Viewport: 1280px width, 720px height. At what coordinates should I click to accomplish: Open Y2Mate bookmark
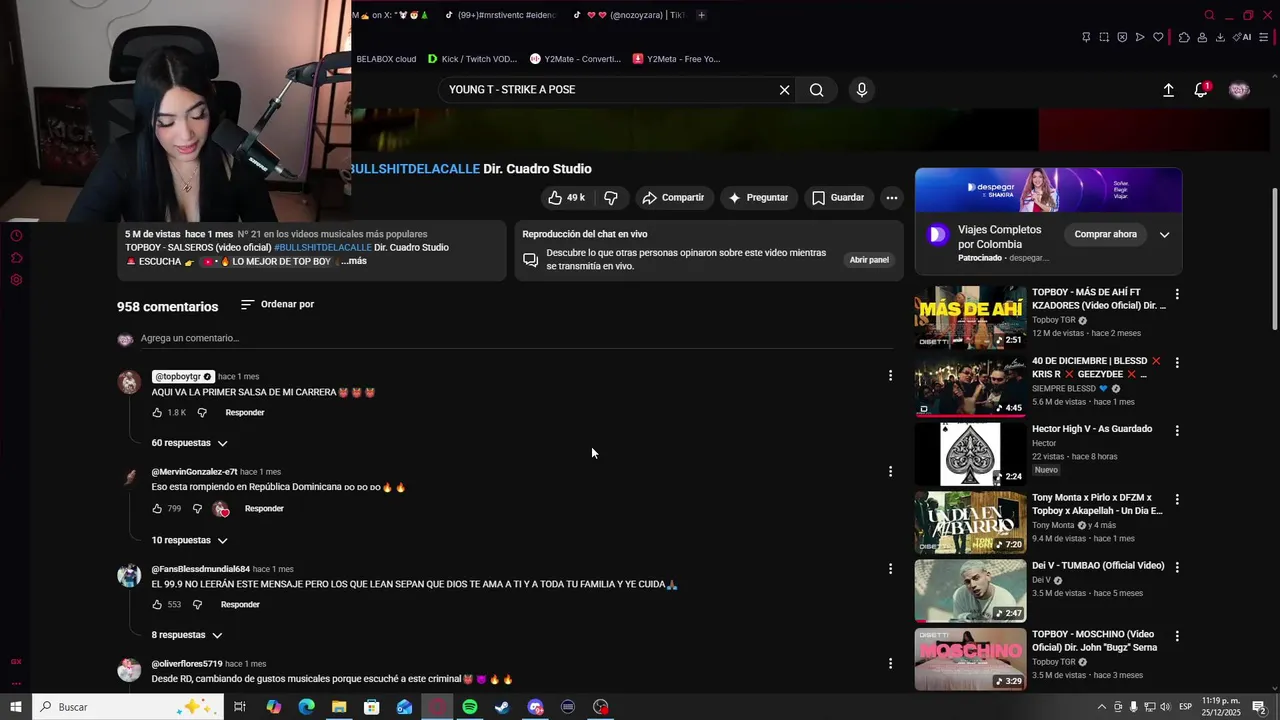(x=575, y=59)
